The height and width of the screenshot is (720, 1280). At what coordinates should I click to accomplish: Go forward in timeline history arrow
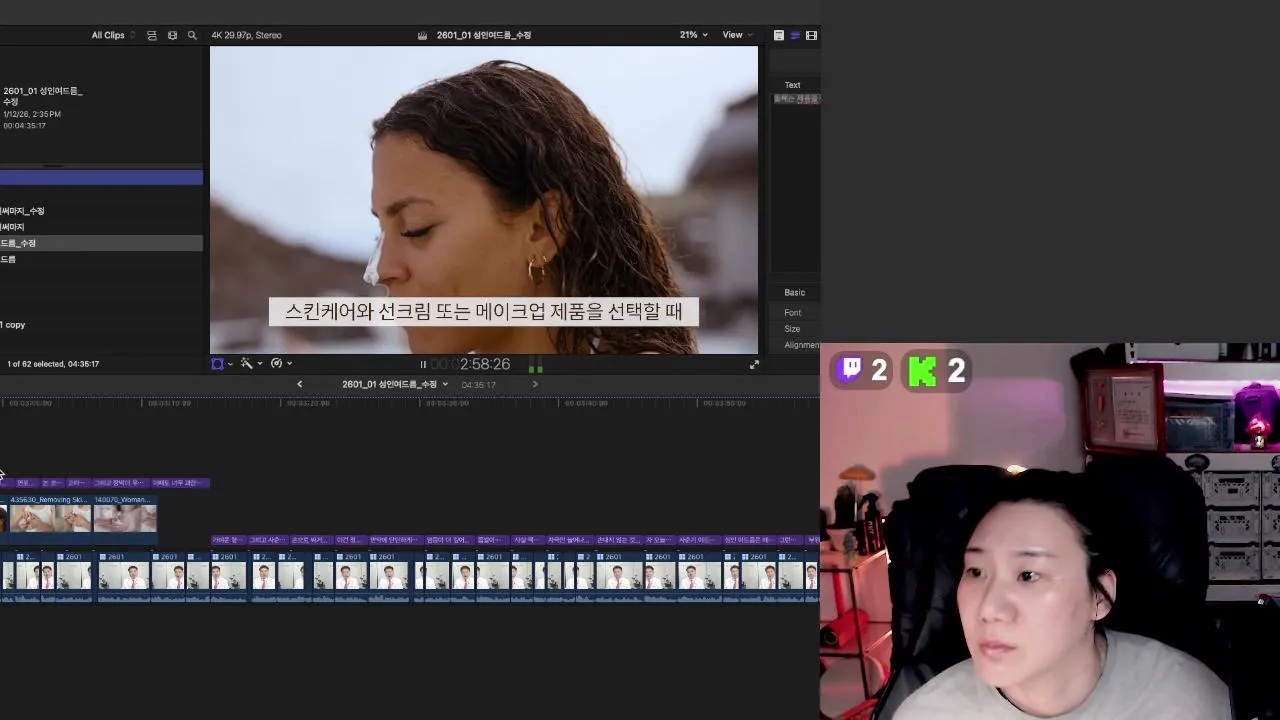(535, 384)
